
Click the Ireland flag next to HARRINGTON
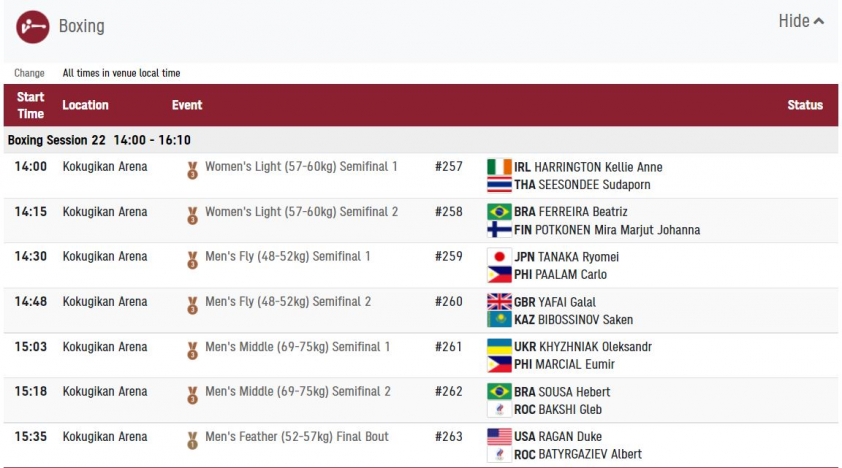(499, 167)
